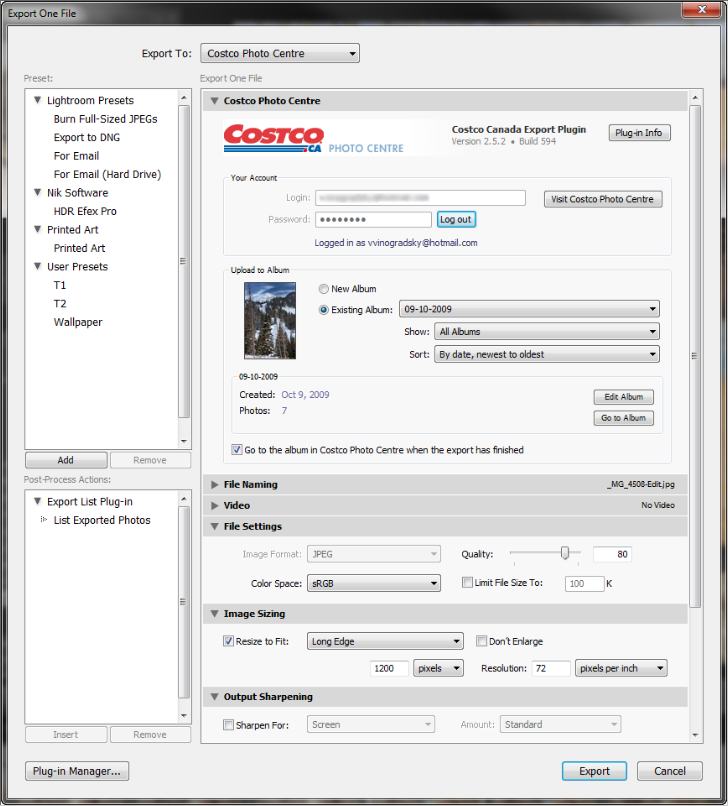Screen dimensions: 728x806
Task: Open the Export To dropdown
Action: 280,53
